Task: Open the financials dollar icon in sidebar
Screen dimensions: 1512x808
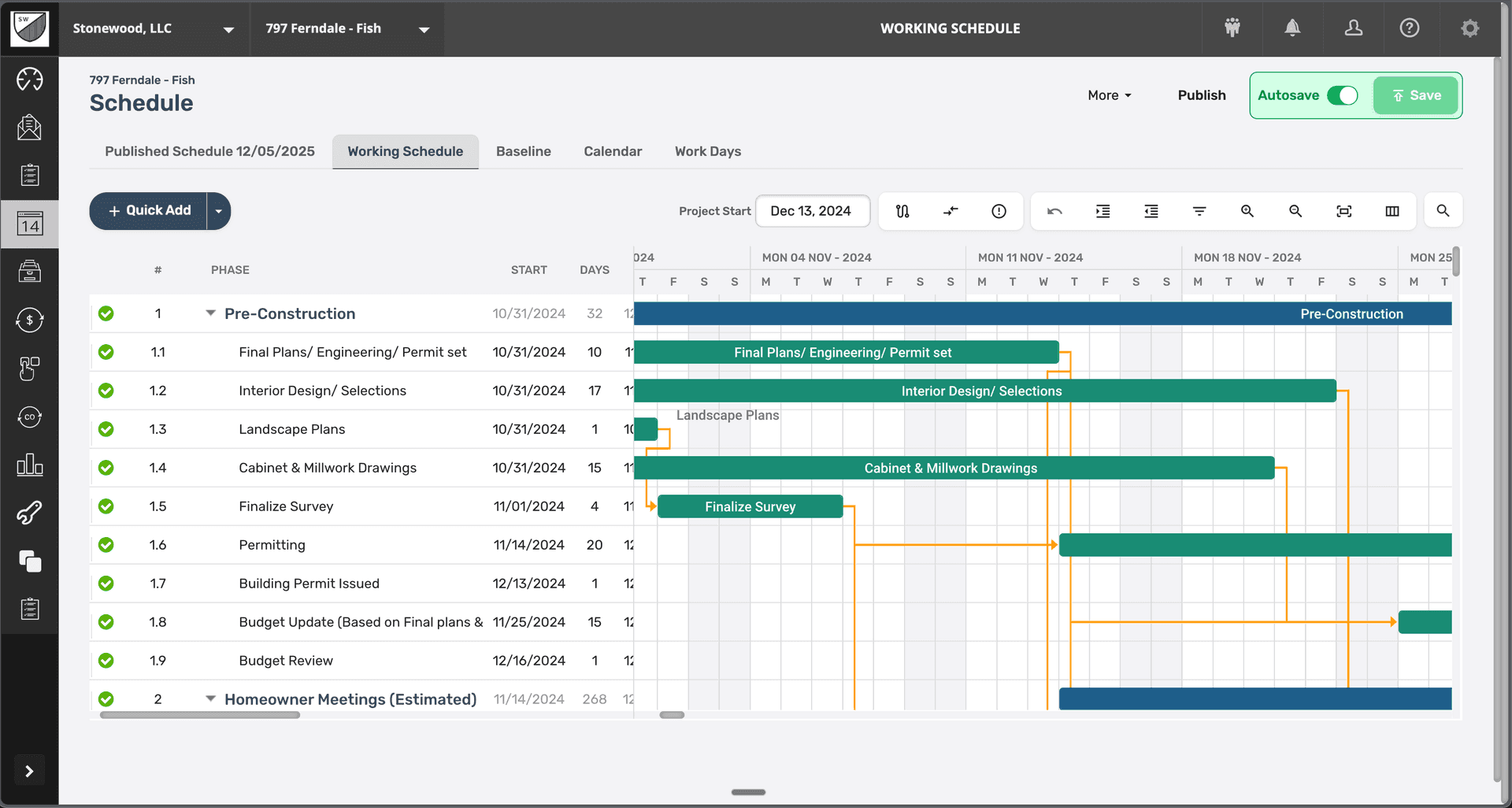Action: coord(29,321)
